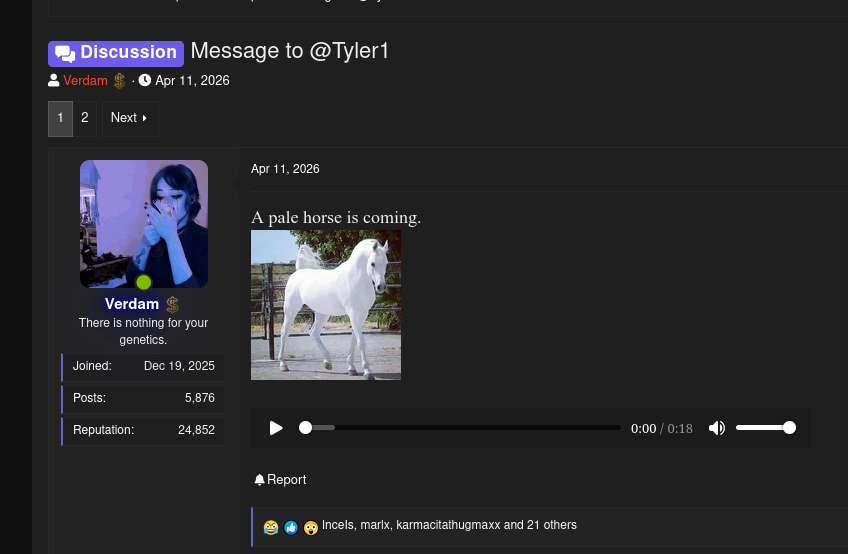Click the Verdam username below the avatar
This screenshot has width=848, height=554.
[x=132, y=304]
